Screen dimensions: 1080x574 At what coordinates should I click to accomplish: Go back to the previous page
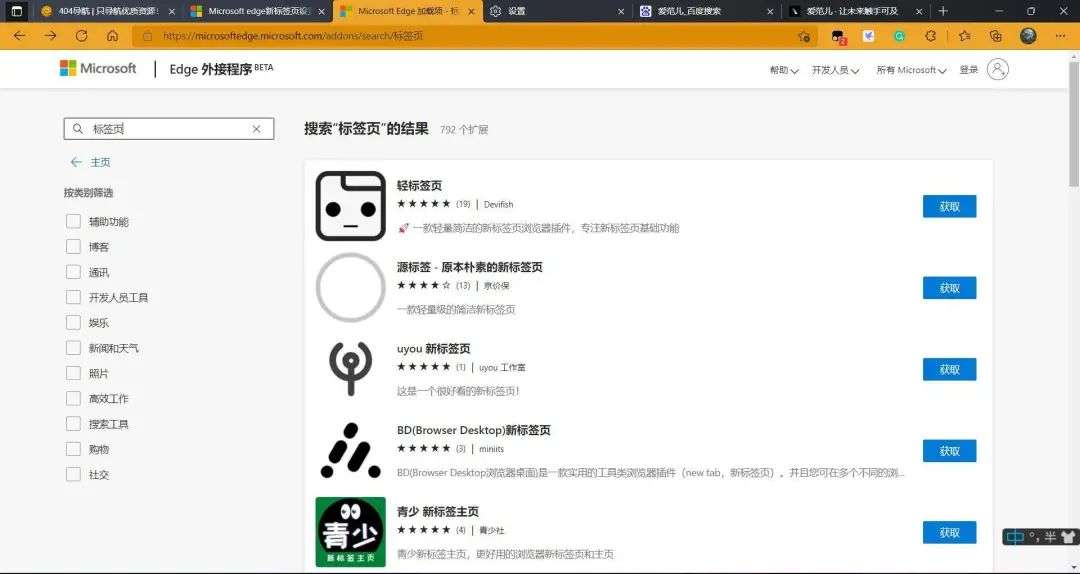coord(19,36)
